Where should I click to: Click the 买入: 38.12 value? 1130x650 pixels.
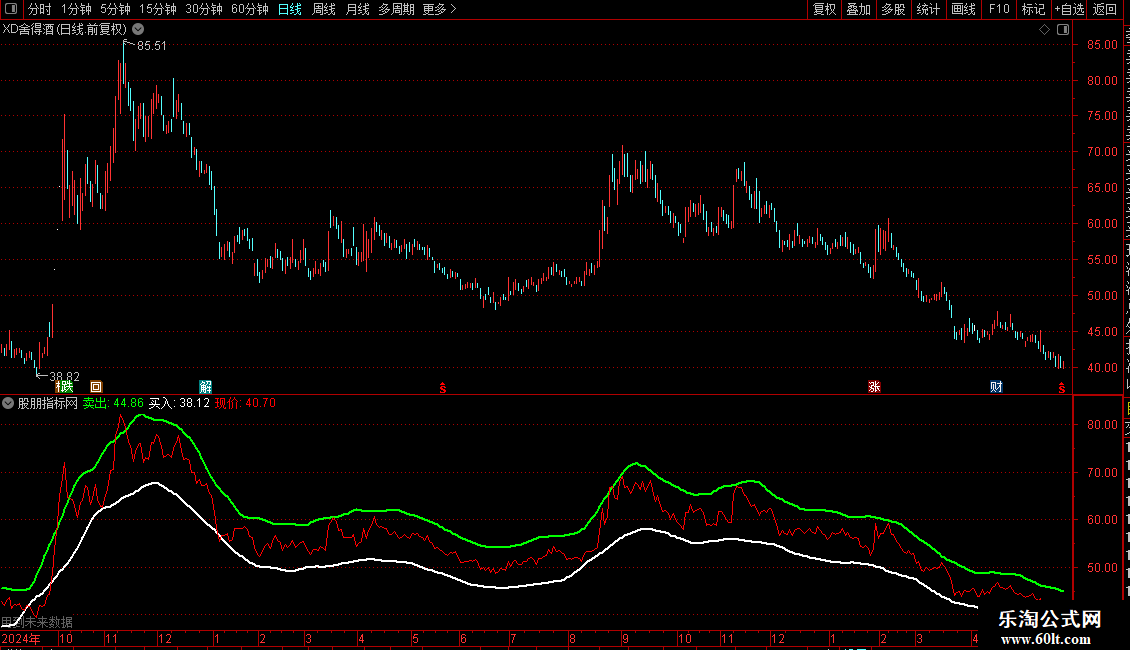click(179, 403)
